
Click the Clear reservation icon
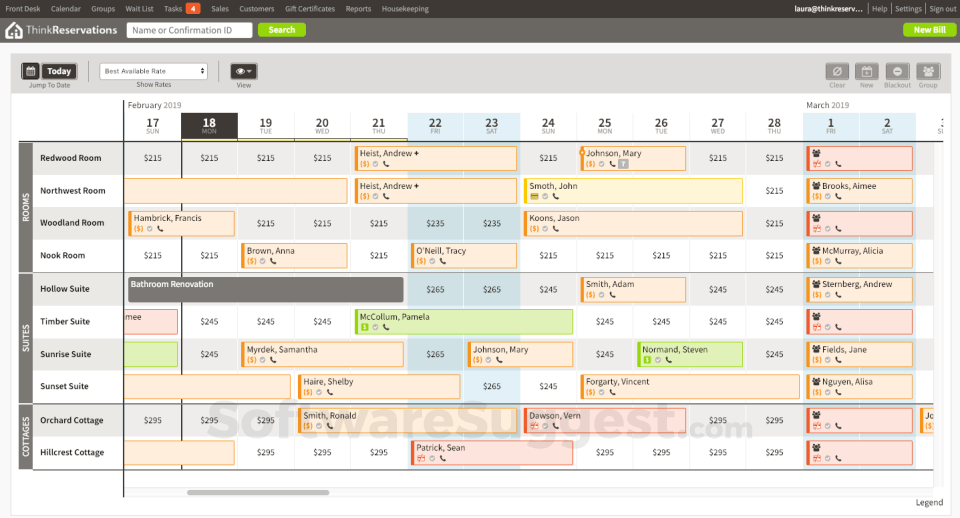(x=837, y=72)
